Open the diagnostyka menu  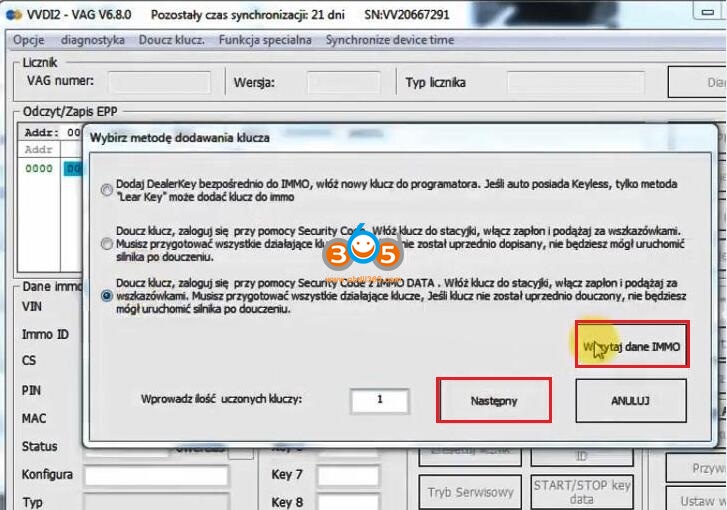[x=93, y=40]
